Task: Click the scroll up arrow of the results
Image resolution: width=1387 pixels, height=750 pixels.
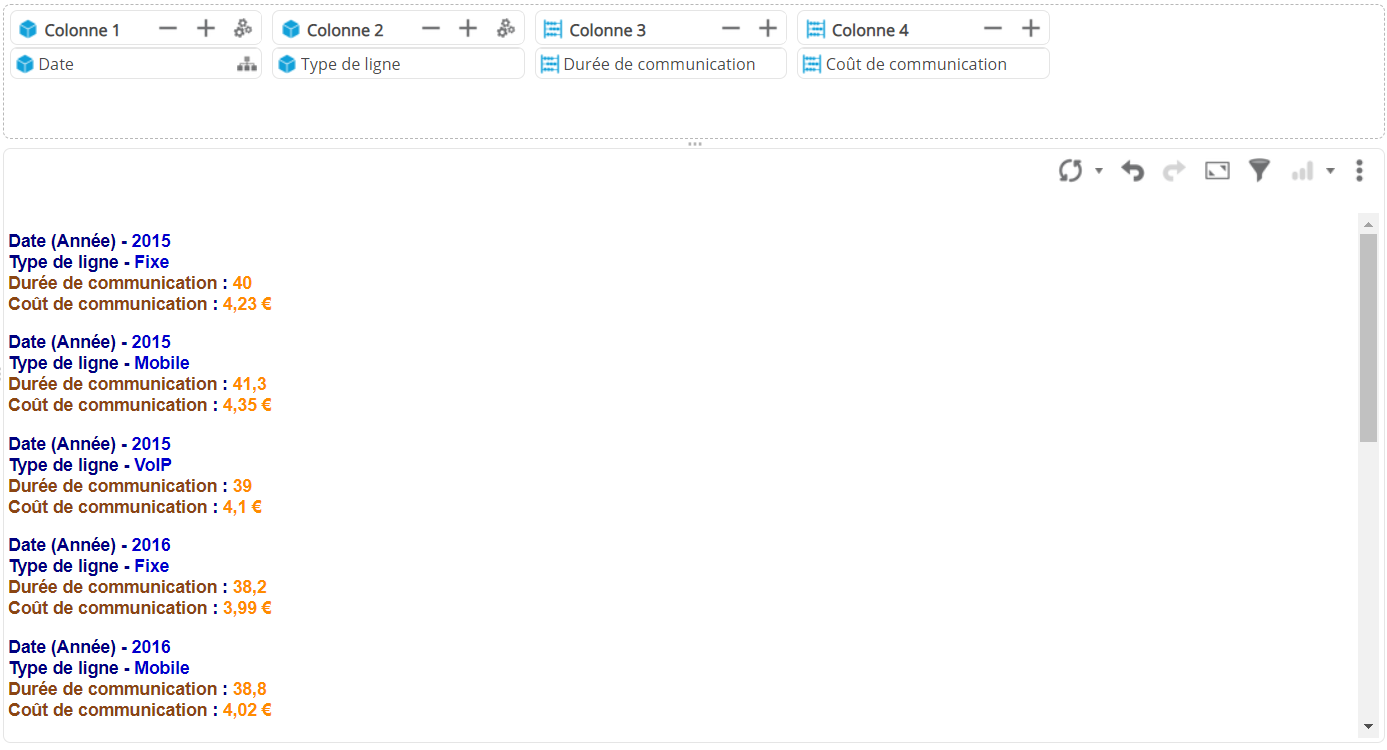Action: [1368, 223]
